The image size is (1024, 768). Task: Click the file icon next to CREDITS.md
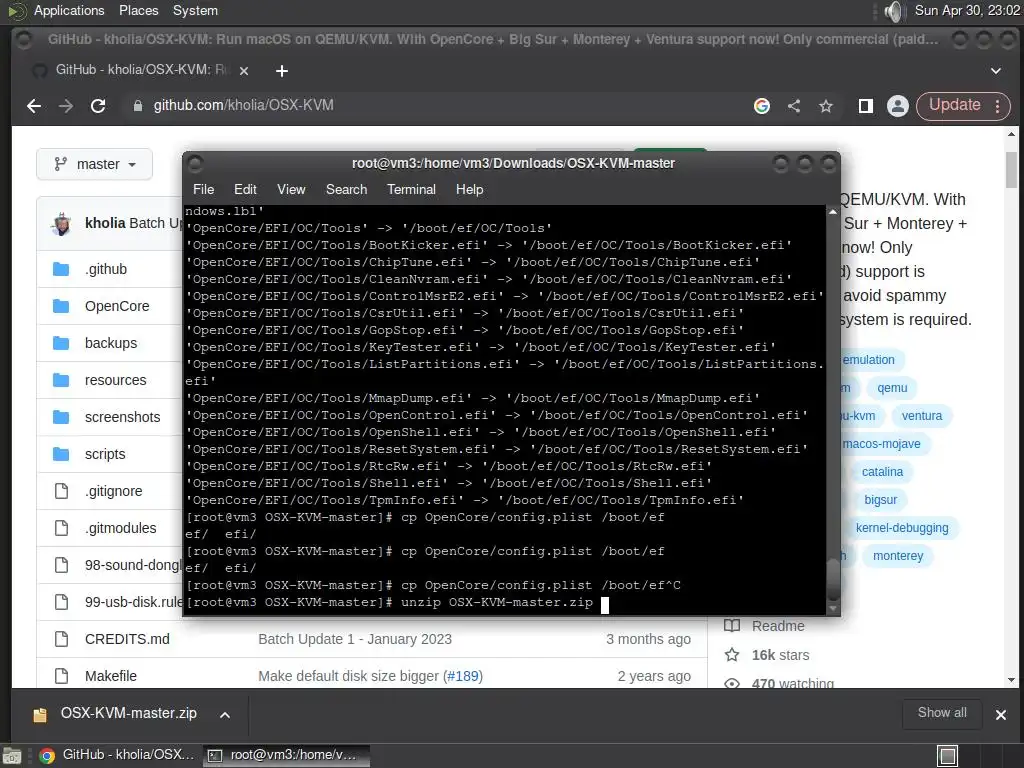click(61, 639)
